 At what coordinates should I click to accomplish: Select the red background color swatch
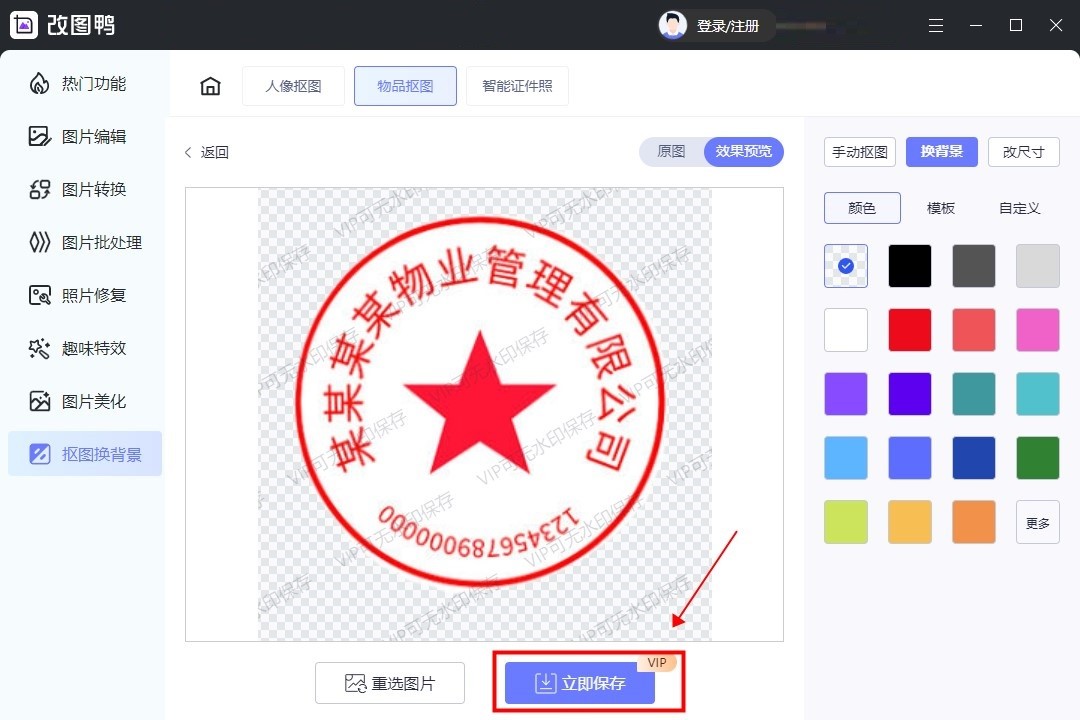[x=909, y=329]
